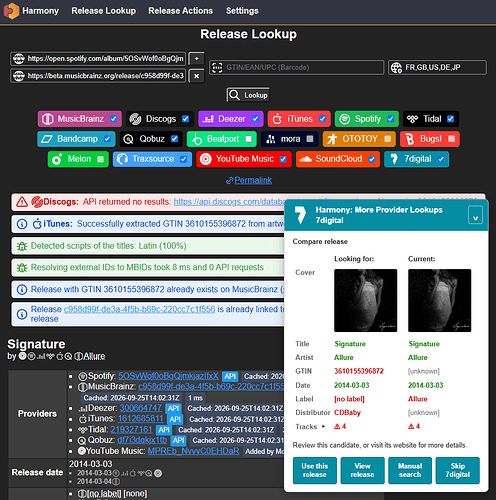
Task: Expand the Tracks row in compare panel
Action: pyautogui.click(x=323, y=427)
